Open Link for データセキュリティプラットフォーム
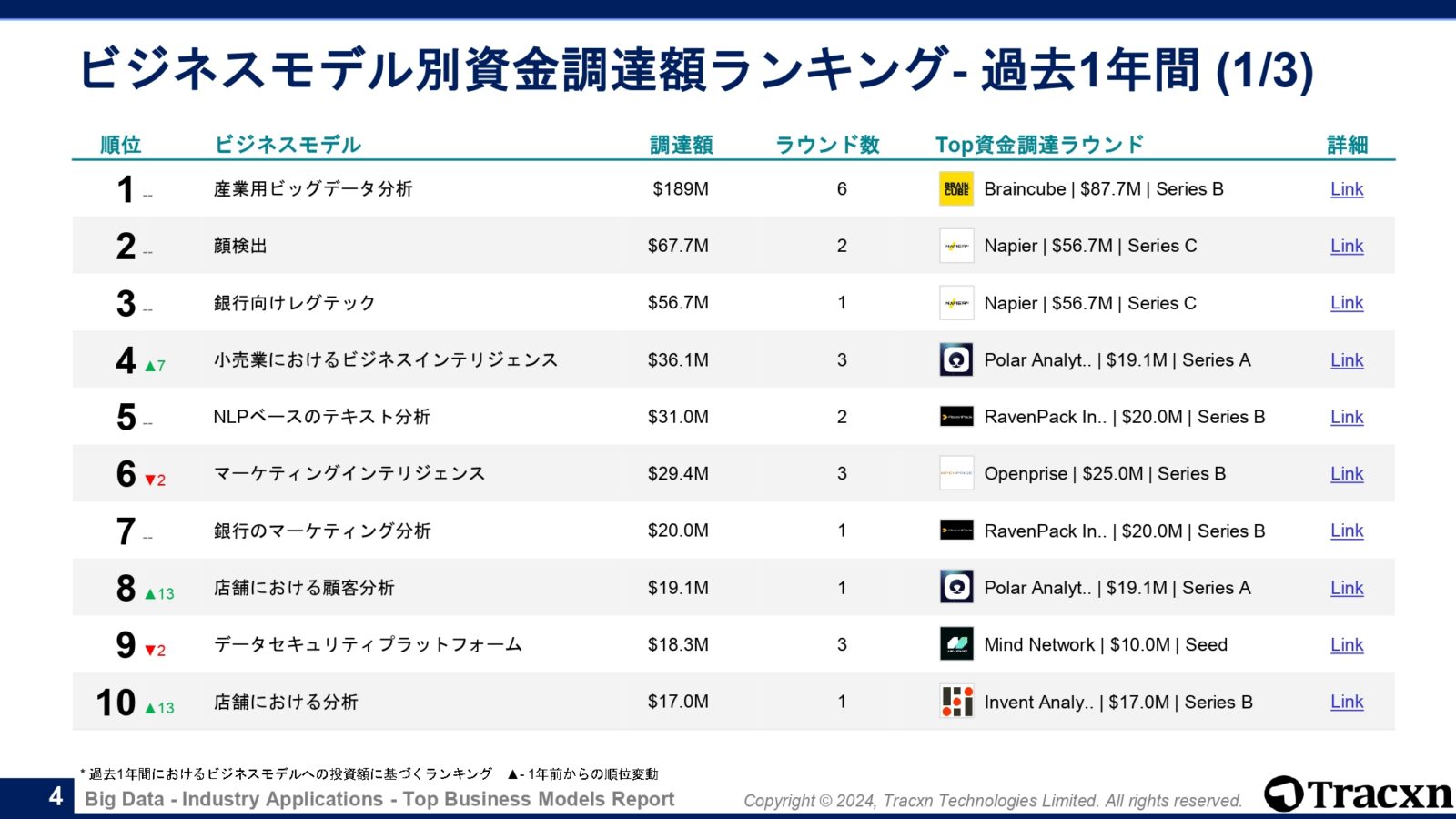 1347,644
